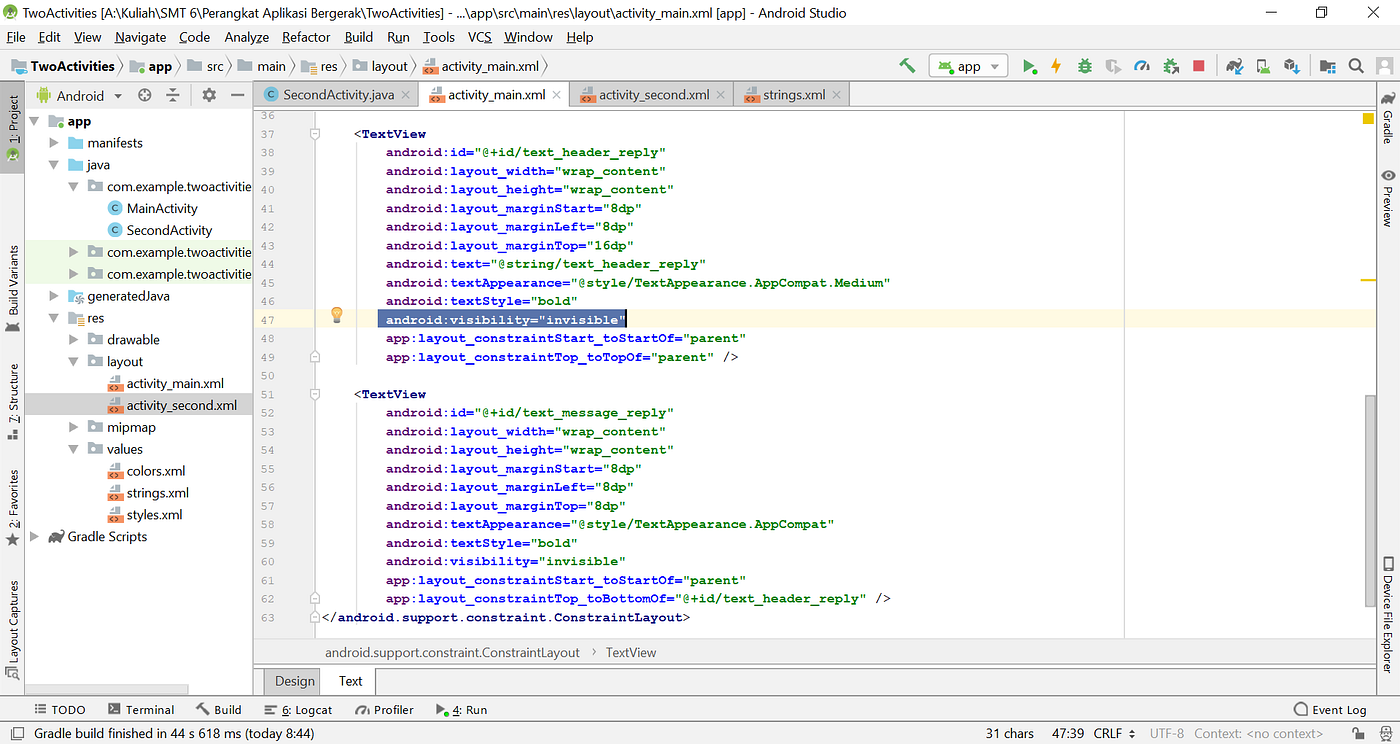
Task: Click the Search Everywhere magnifier icon
Action: point(1356,66)
